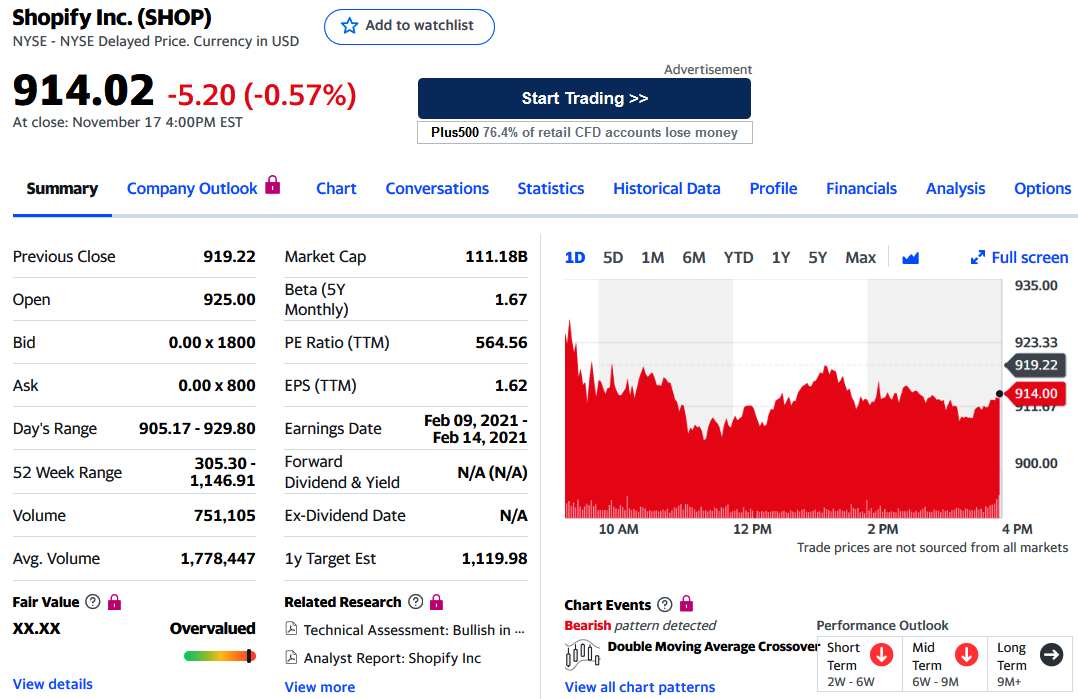Select the 1M chart range
This screenshot has height=699, width=1078.
pyautogui.click(x=652, y=258)
